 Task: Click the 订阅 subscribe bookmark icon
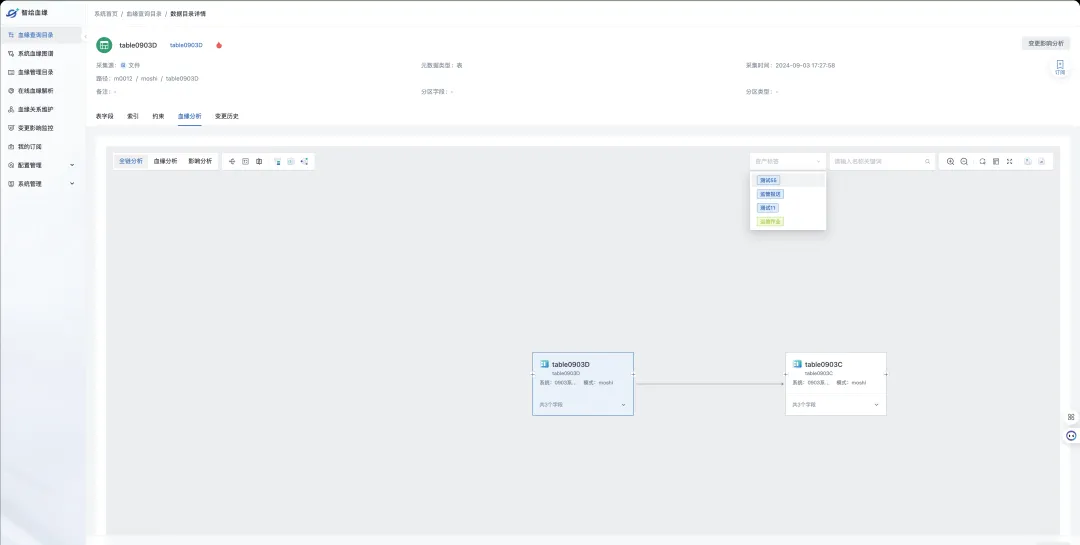coord(1059,67)
